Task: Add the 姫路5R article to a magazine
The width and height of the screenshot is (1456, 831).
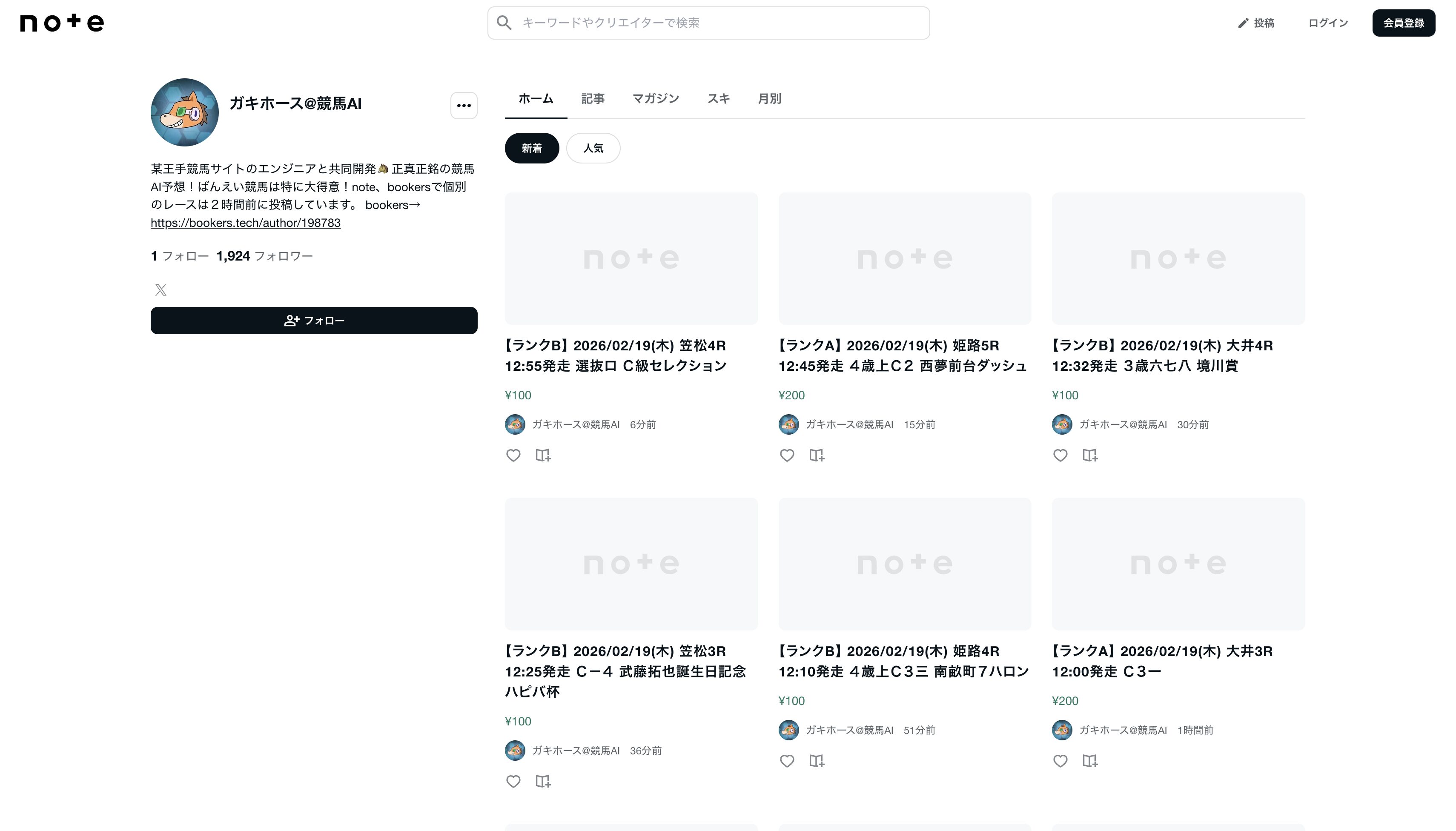Action: coord(816,455)
